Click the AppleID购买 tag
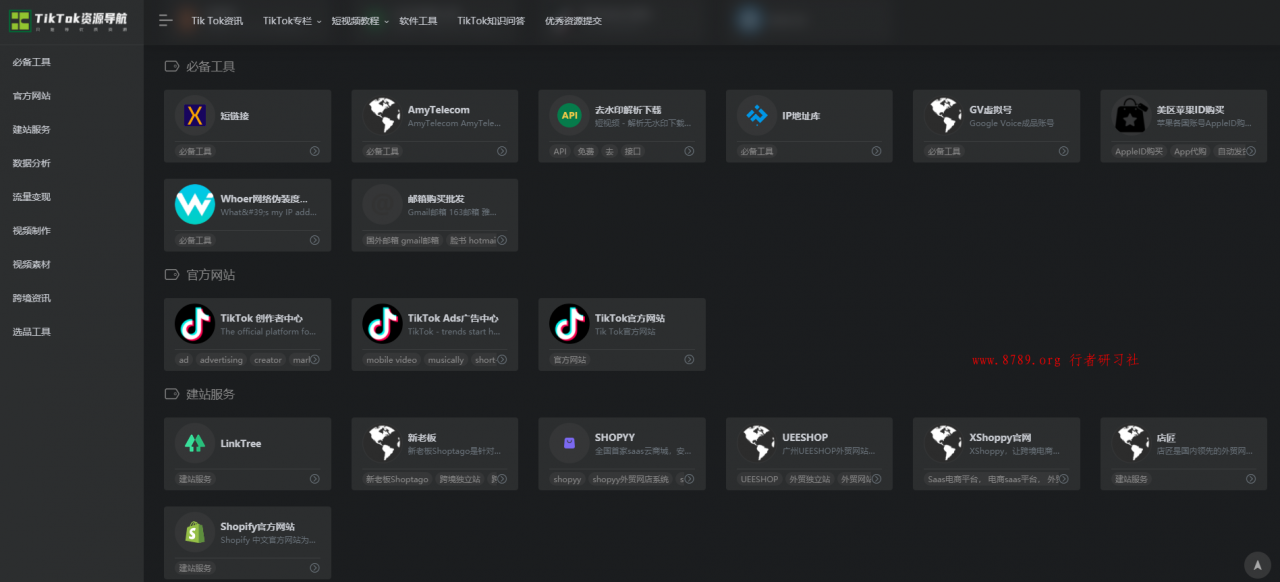This screenshot has width=1280, height=582. pyautogui.click(x=1140, y=151)
